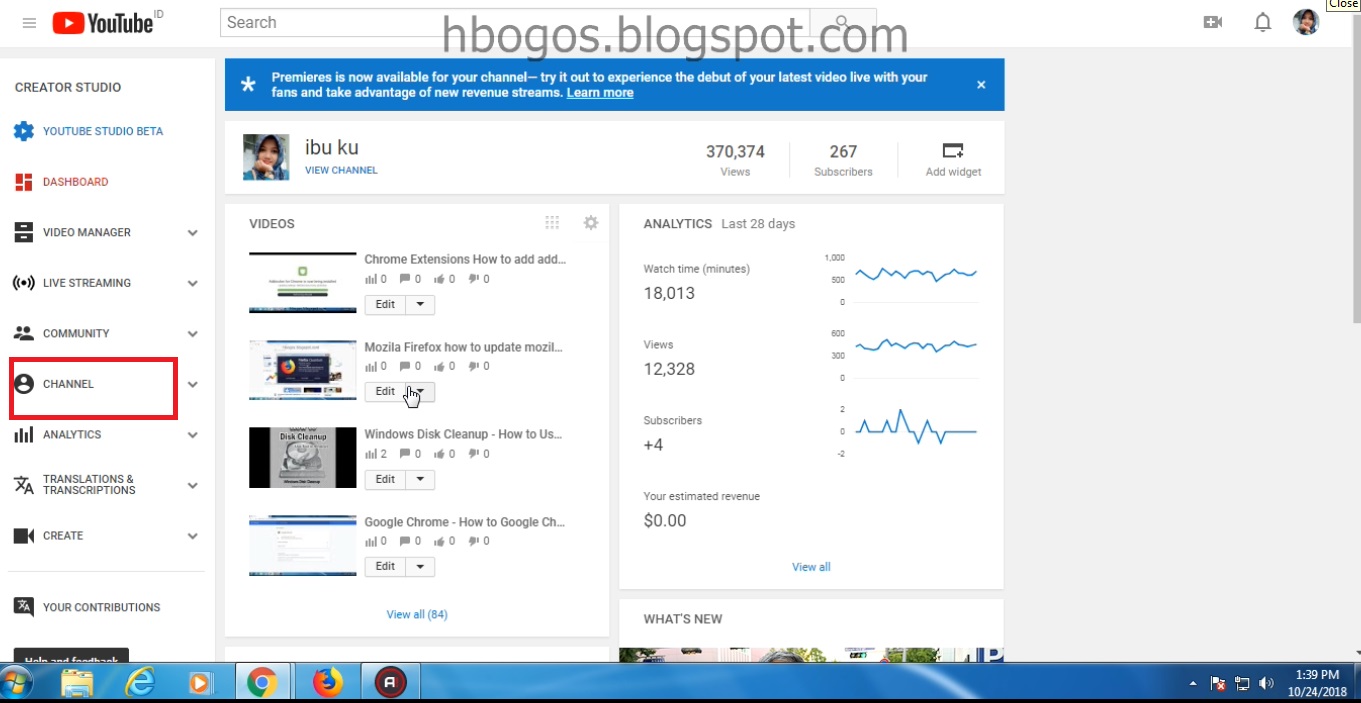This screenshot has width=1361, height=703.
Task: Select Analytics menu item
Action: coord(72,435)
